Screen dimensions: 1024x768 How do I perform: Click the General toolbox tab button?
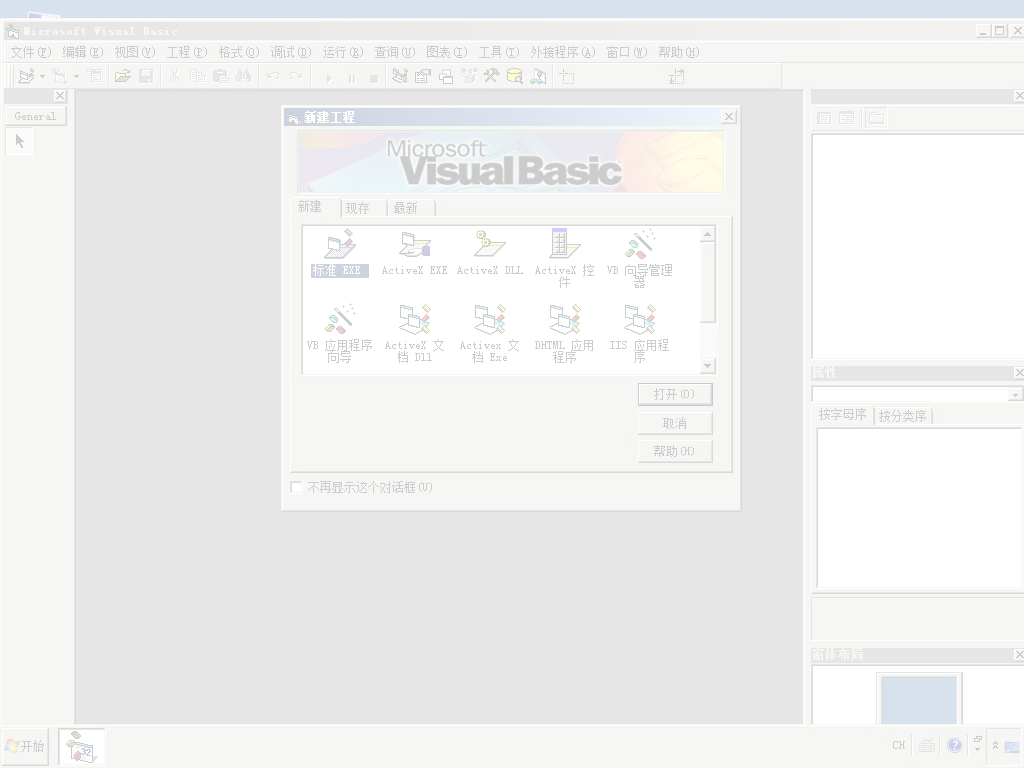35,116
